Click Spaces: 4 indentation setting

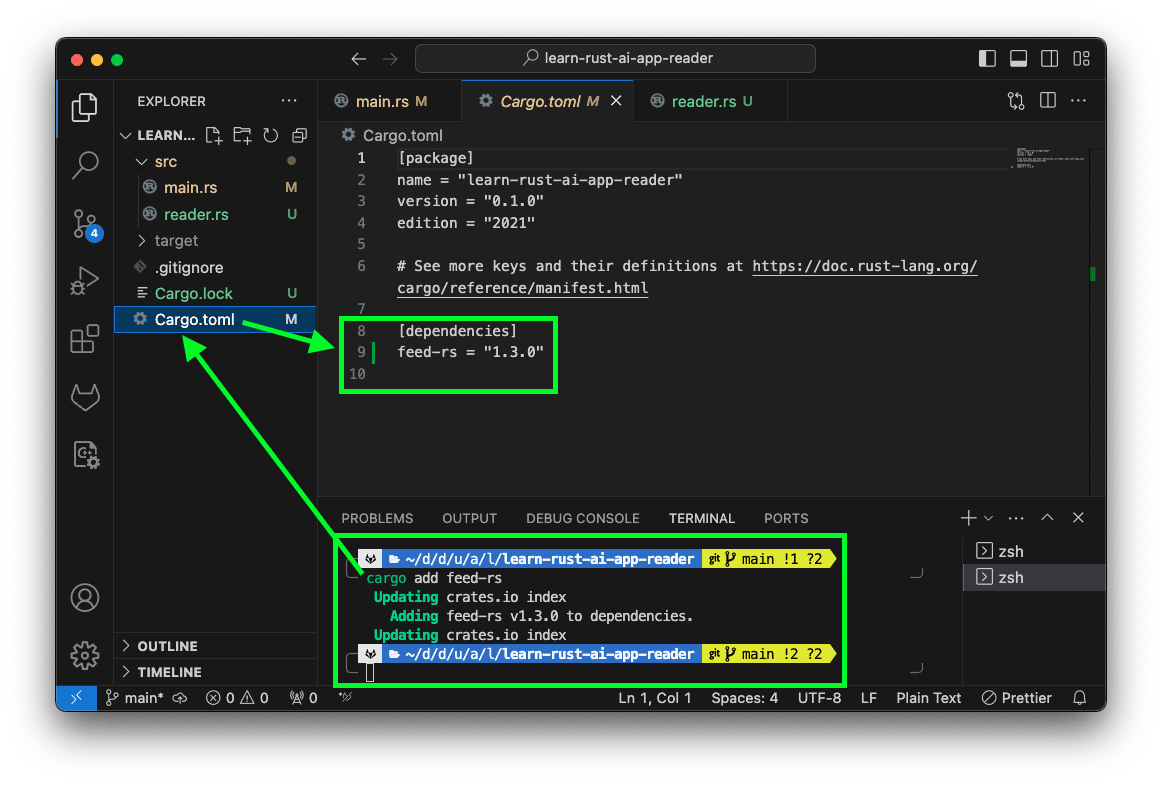click(x=744, y=698)
